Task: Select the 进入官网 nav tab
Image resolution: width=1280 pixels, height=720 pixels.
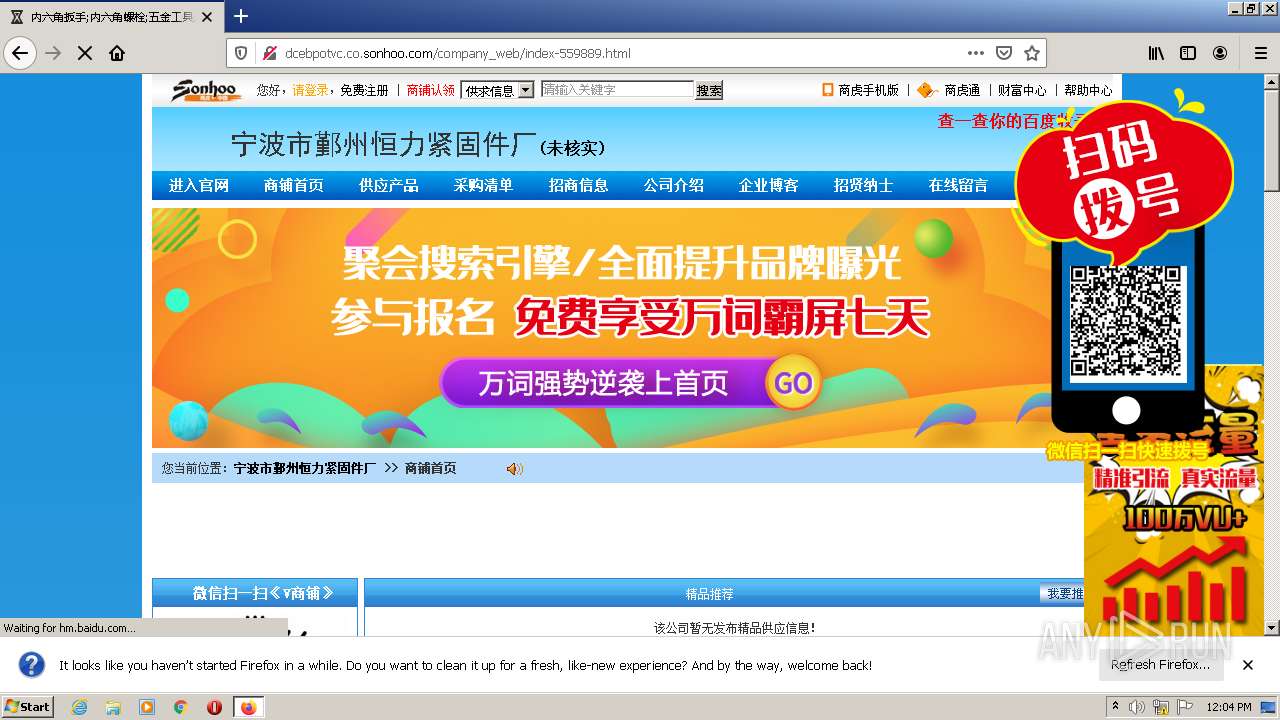Action: tap(199, 185)
